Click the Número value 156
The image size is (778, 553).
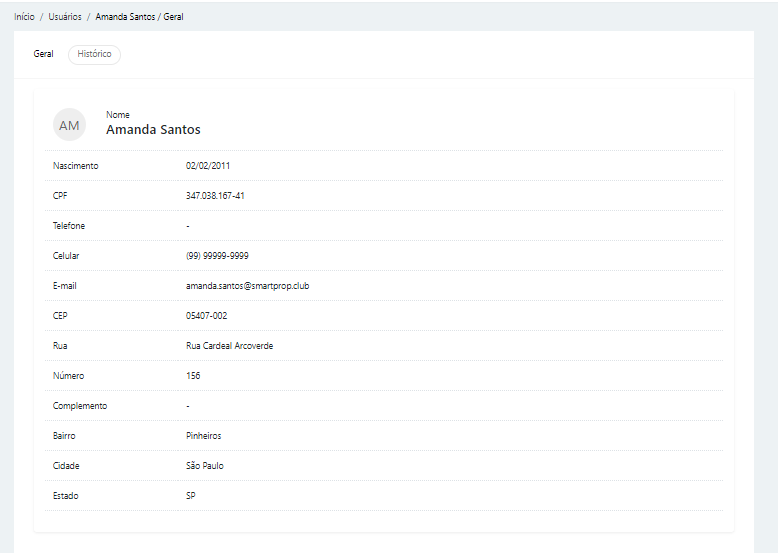pos(193,376)
